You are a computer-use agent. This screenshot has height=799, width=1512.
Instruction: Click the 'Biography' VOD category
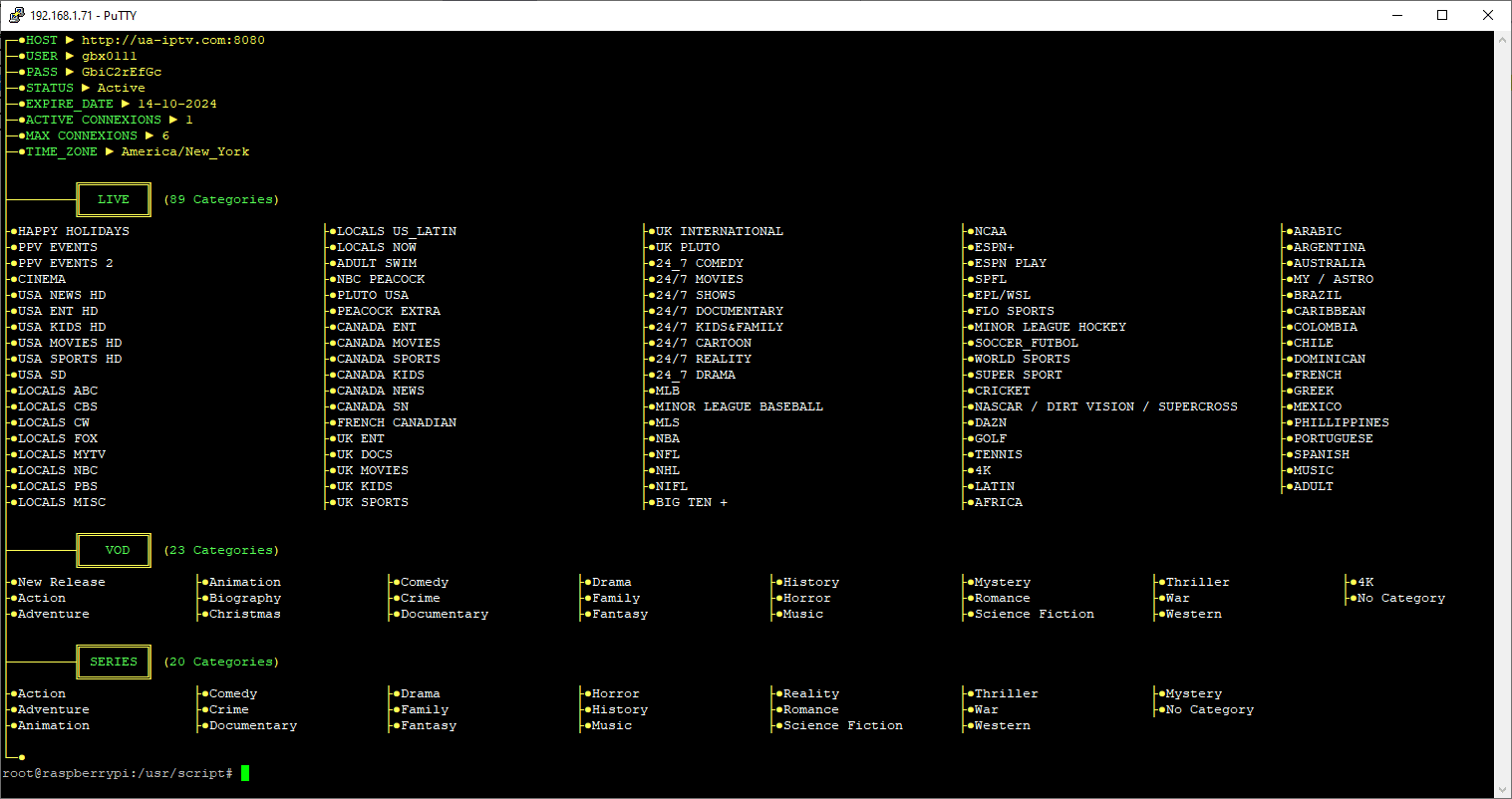click(x=245, y=598)
